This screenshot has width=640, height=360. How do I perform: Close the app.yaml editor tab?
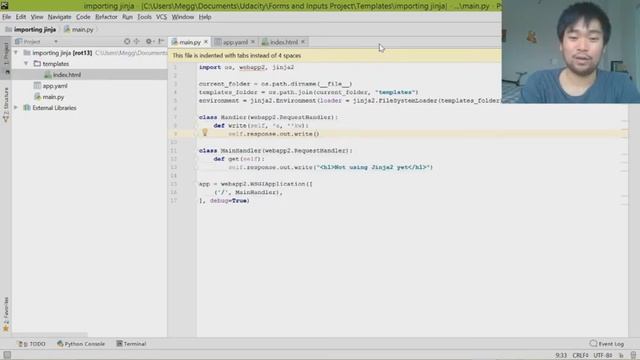[253, 42]
